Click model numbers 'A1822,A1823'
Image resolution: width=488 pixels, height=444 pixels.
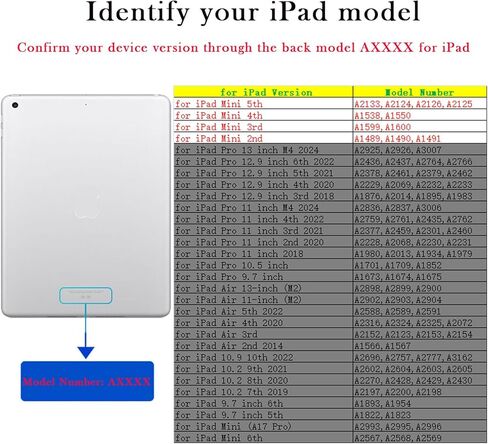pos(382,415)
